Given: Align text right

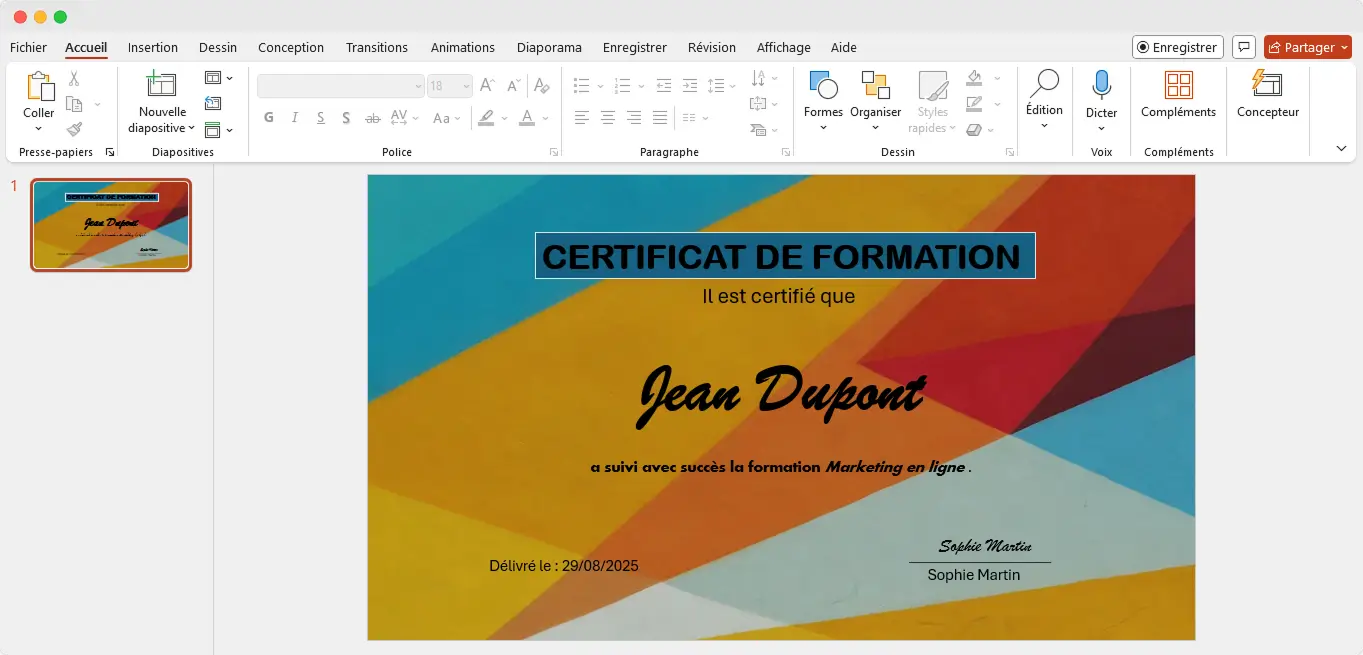Looking at the screenshot, I should point(634,118).
